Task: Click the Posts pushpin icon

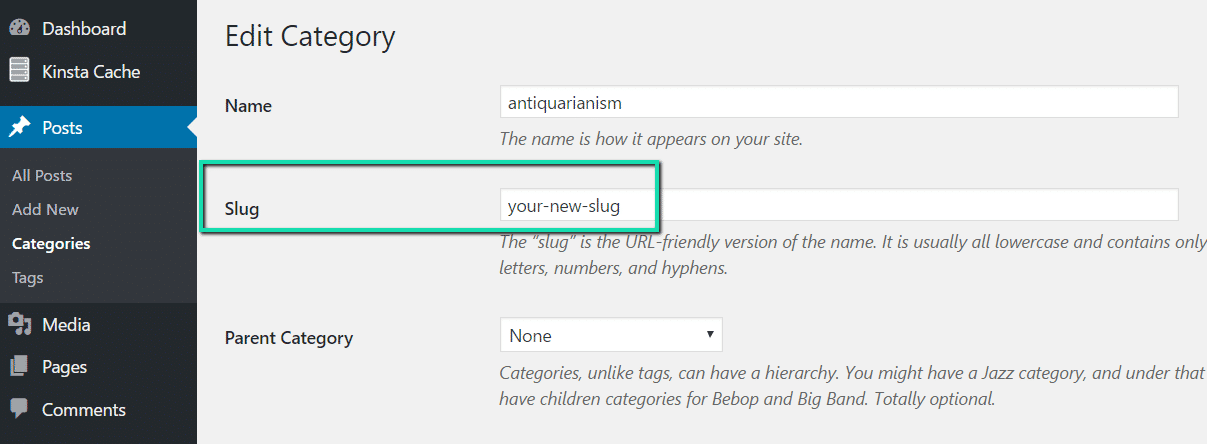Action: (19, 128)
